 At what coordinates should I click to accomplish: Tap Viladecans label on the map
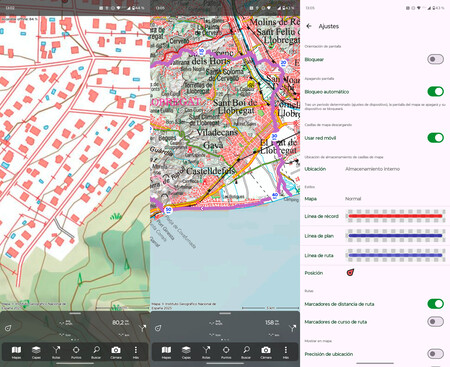217,132
